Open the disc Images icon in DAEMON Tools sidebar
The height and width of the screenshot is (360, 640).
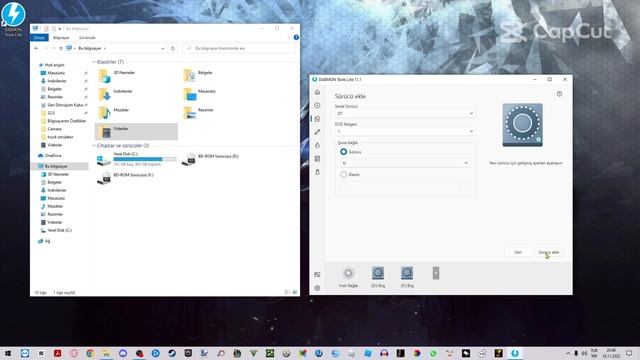point(317,105)
